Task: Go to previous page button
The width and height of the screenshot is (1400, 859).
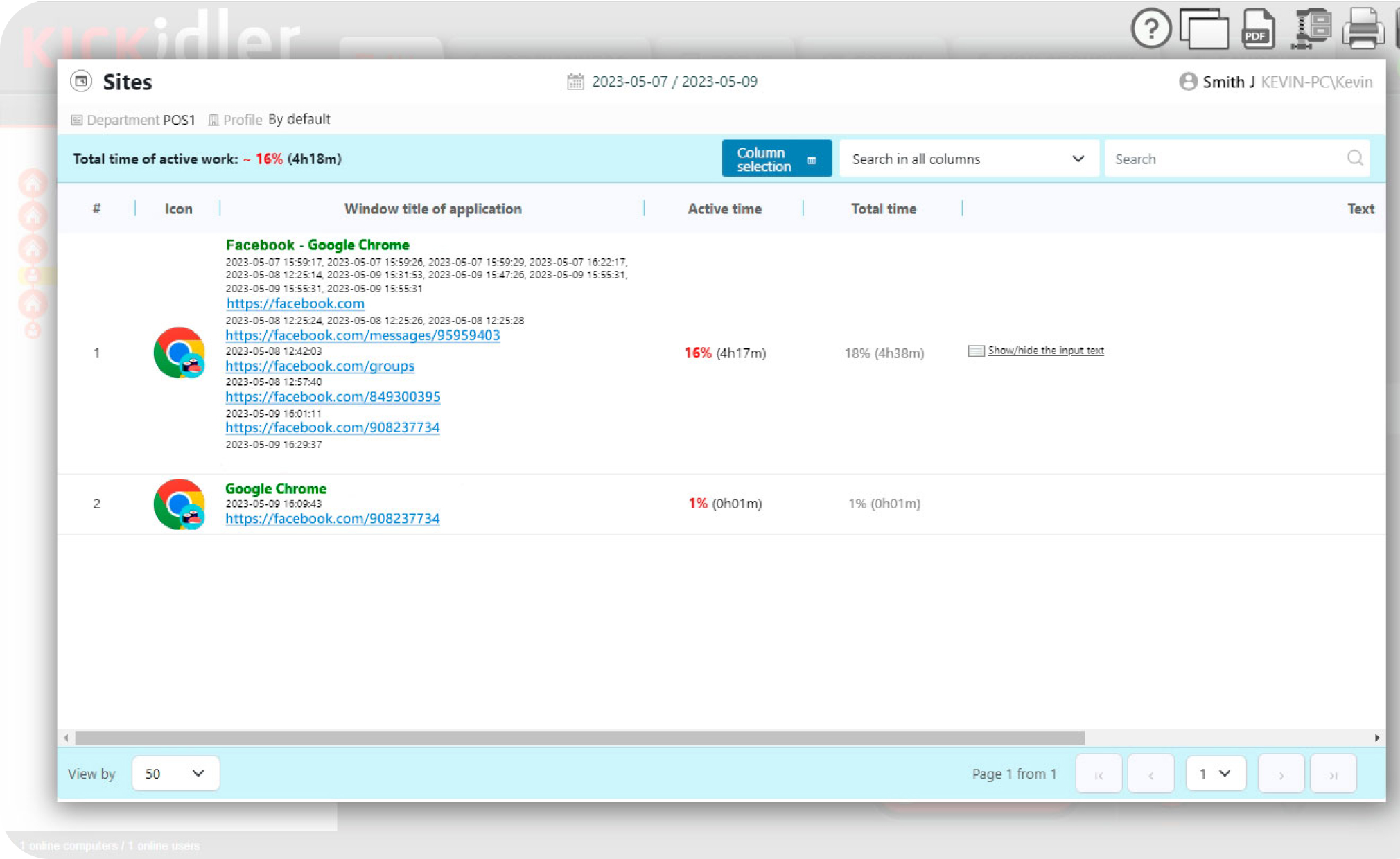Action: tap(1150, 774)
